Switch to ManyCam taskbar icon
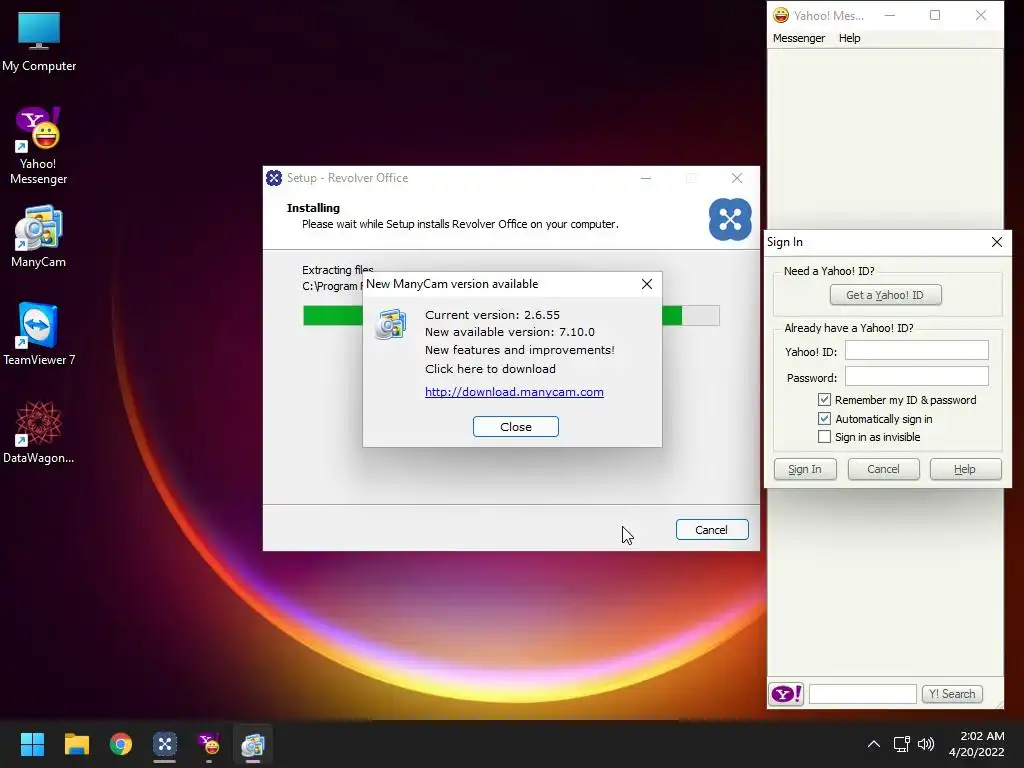The width and height of the screenshot is (1024, 768). click(253, 744)
